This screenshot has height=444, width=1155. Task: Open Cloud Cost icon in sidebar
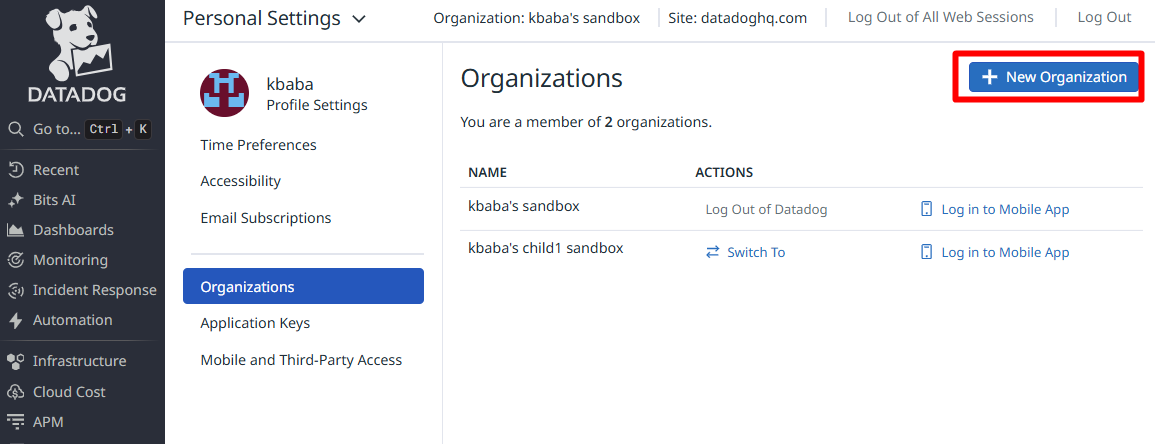[x=16, y=392]
